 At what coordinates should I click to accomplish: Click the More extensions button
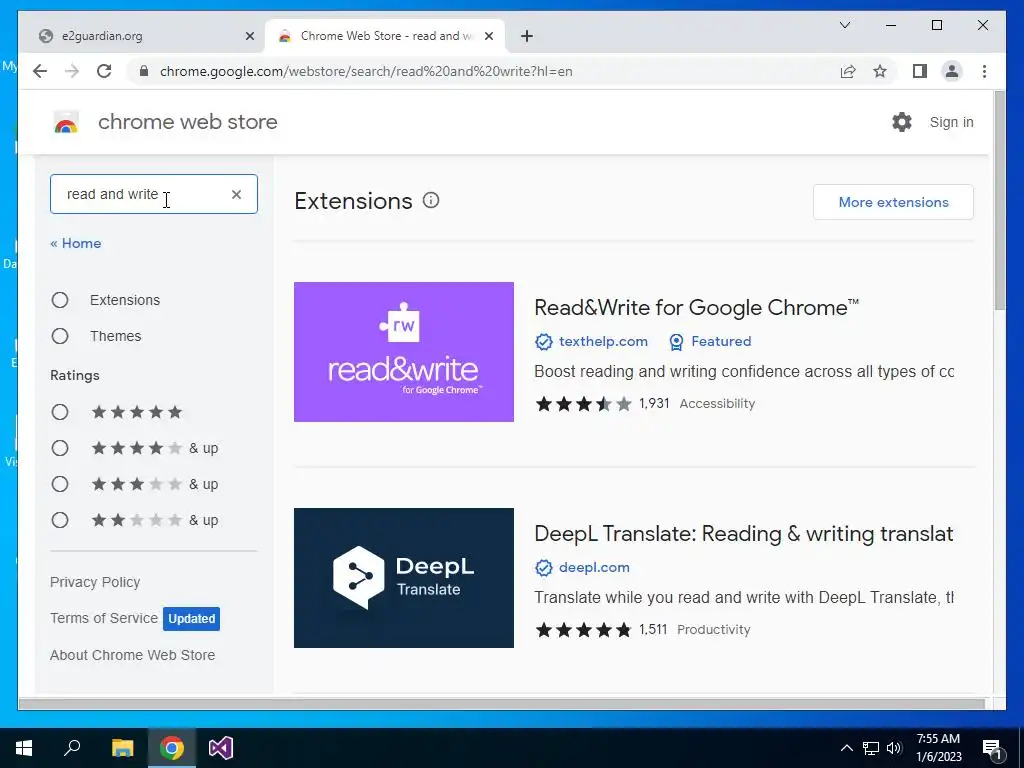coord(893,202)
